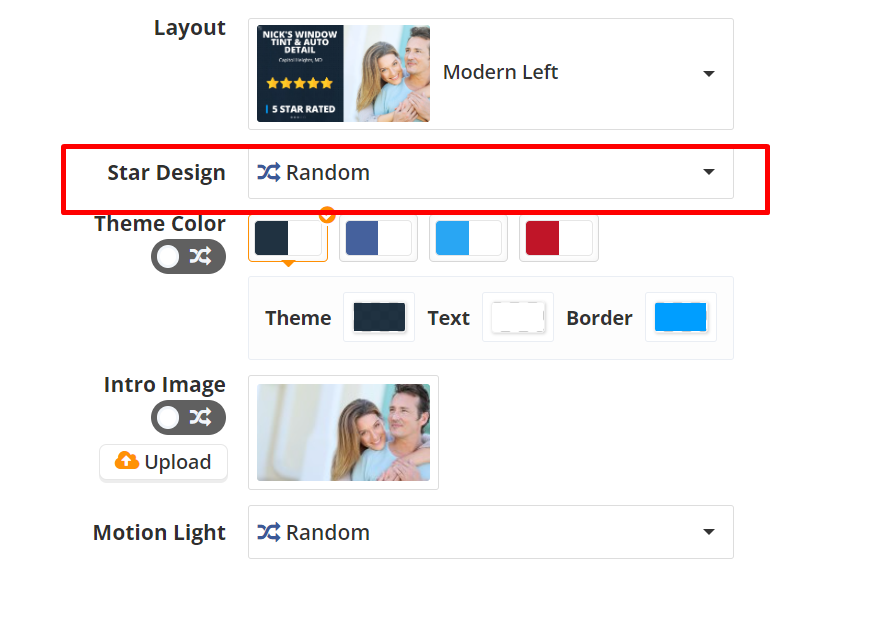This screenshot has width=883, height=635.
Task: Open the Border color picker swatch
Action: pos(680,317)
